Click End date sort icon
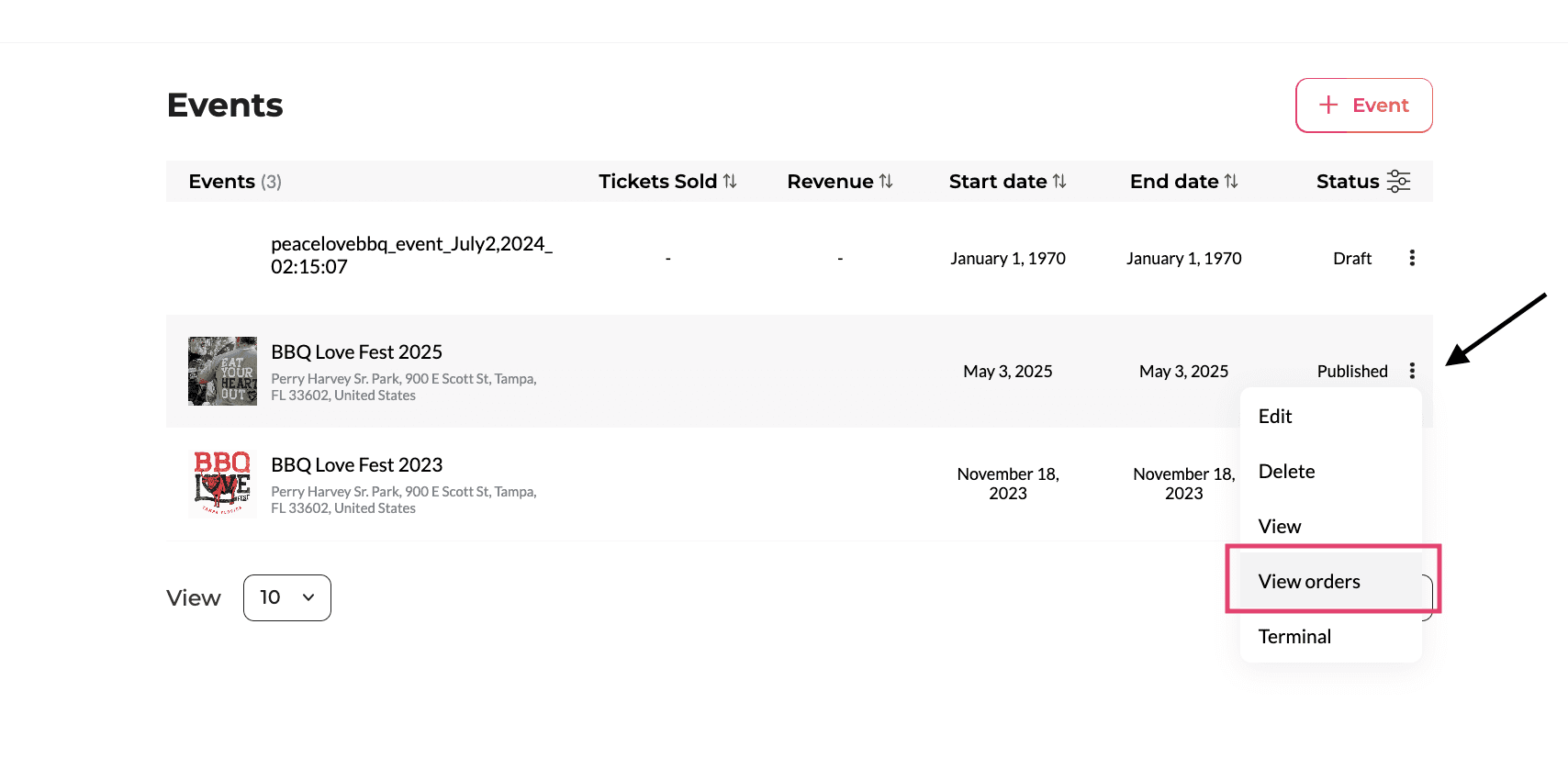This screenshot has width=1568, height=758. click(x=1231, y=182)
